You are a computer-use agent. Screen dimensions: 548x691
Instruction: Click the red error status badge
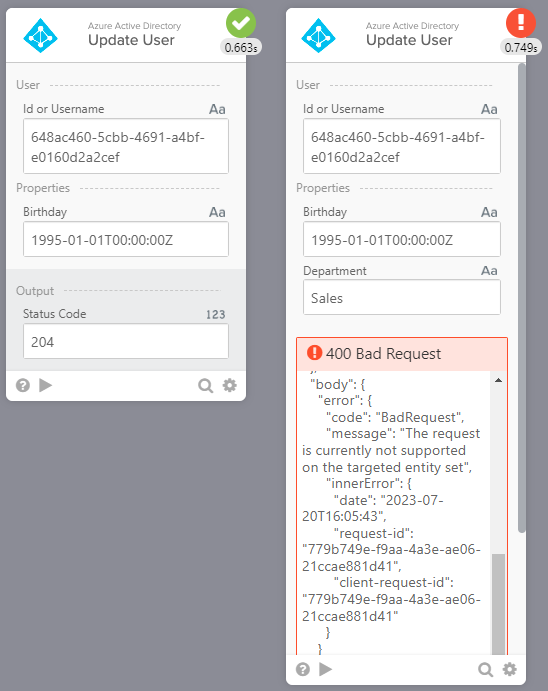(x=521, y=23)
